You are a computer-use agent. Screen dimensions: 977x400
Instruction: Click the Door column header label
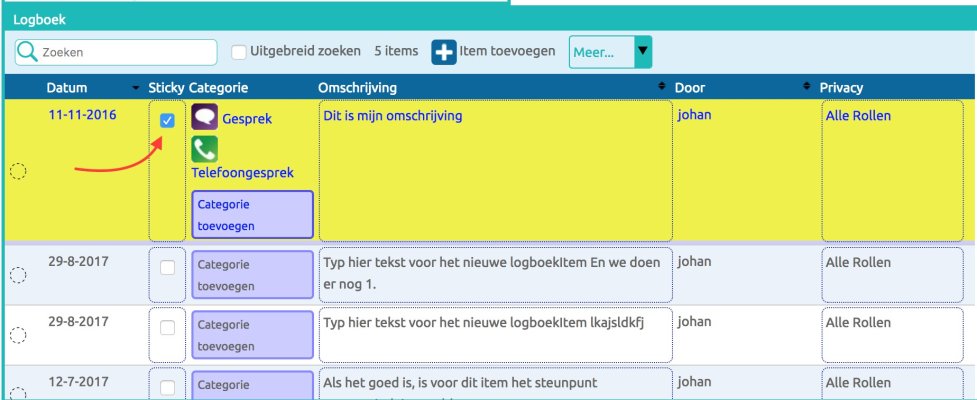pyautogui.click(x=690, y=88)
